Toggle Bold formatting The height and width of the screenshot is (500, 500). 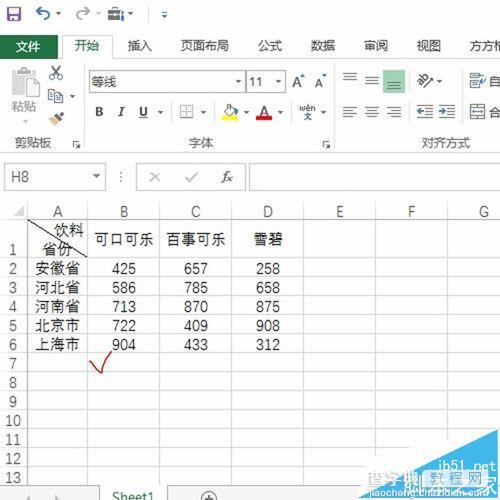(x=99, y=112)
